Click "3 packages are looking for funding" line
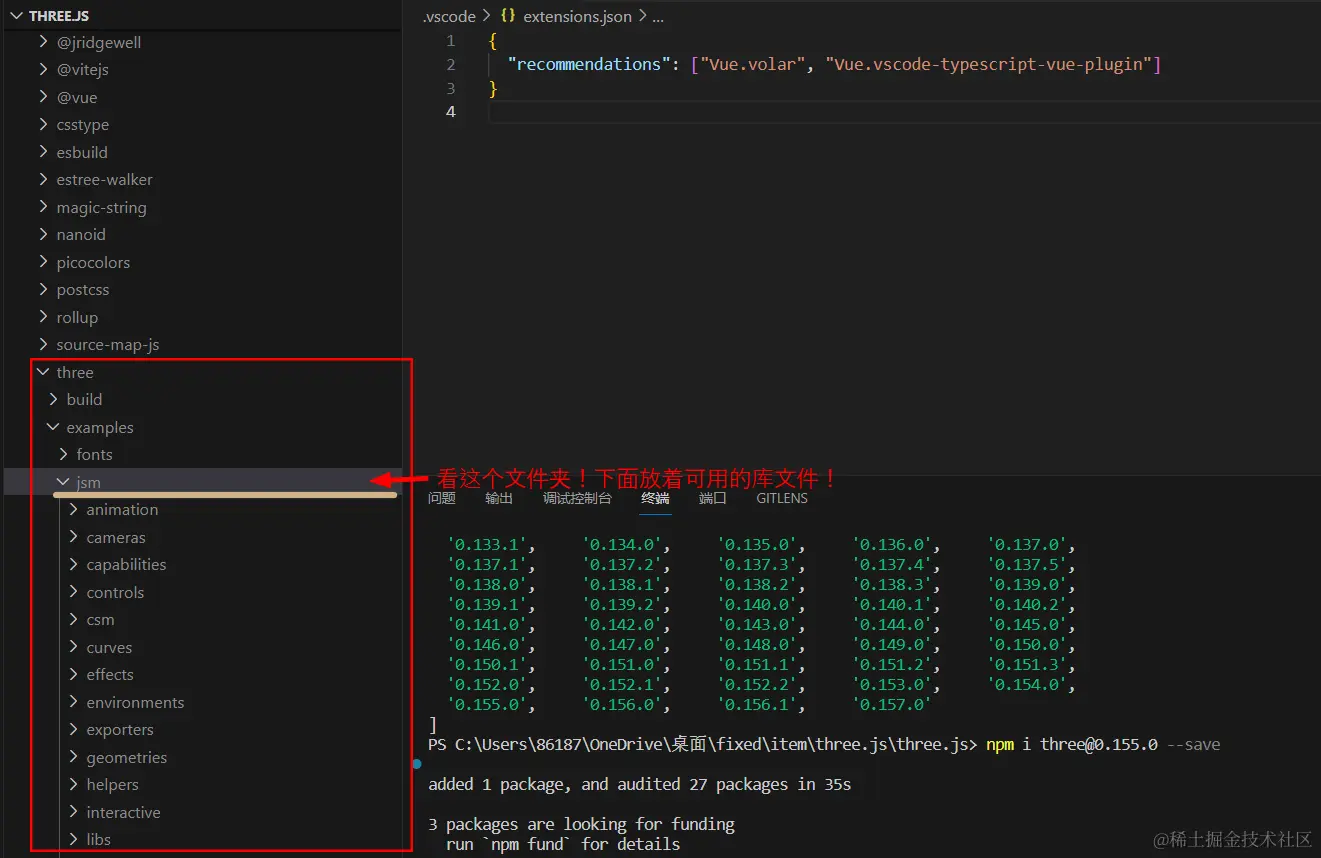The width and height of the screenshot is (1321, 858). [581, 824]
